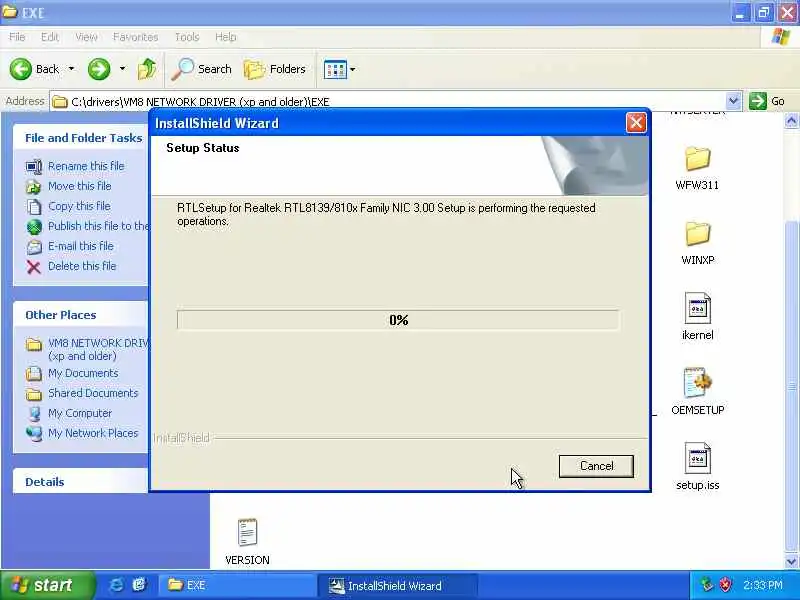This screenshot has width=800, height=600.
Task: Open the Back history dropdown arrow
Action: click(x=71, y=69)
